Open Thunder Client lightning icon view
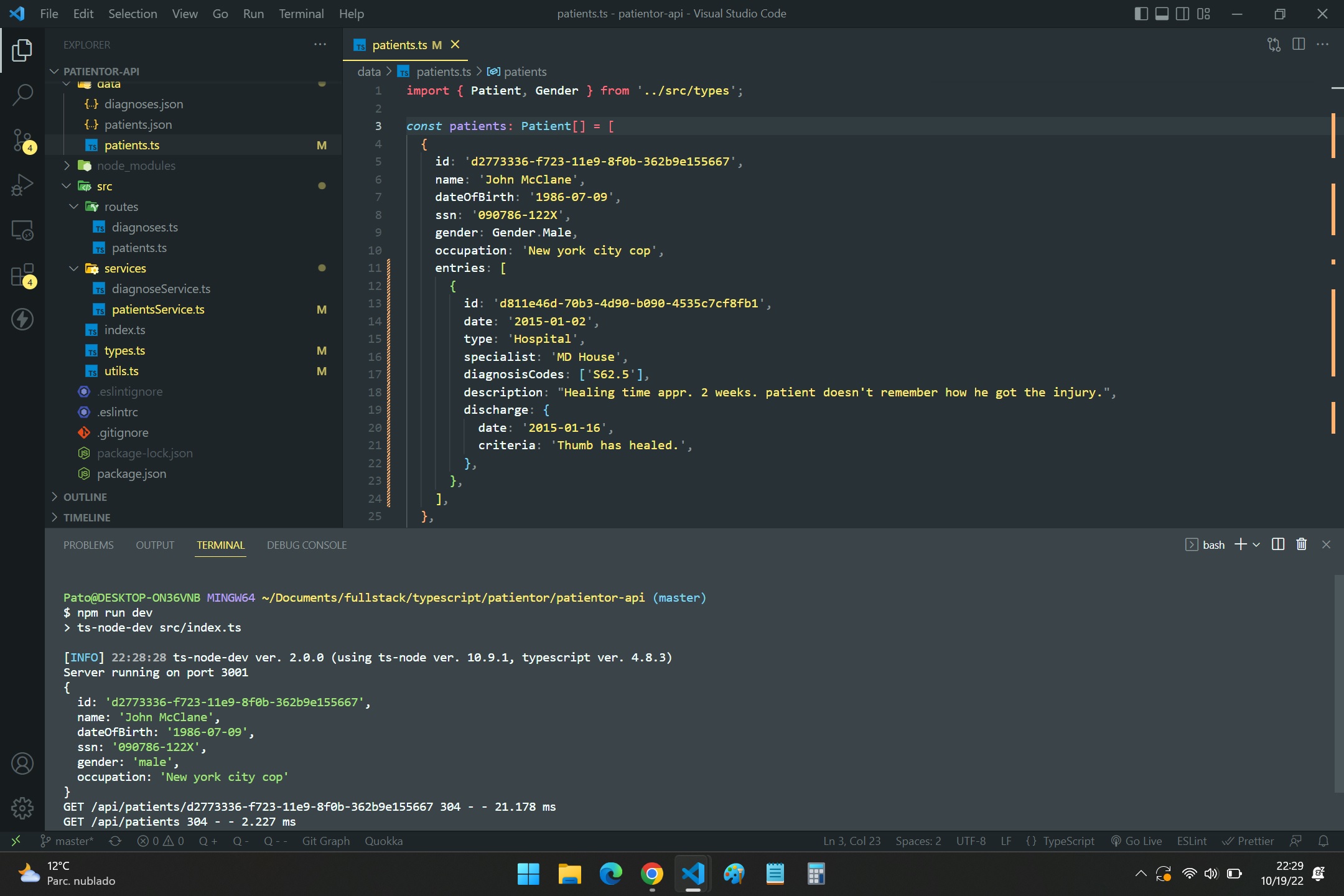The height and width of the screenshot is (896, 1344). [x=22, y=319]
